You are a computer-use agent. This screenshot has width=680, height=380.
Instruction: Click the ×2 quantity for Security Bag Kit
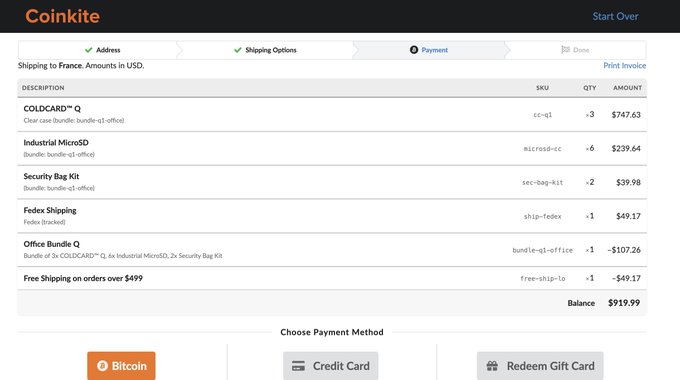pyautogui.click(x=590, y=182)
